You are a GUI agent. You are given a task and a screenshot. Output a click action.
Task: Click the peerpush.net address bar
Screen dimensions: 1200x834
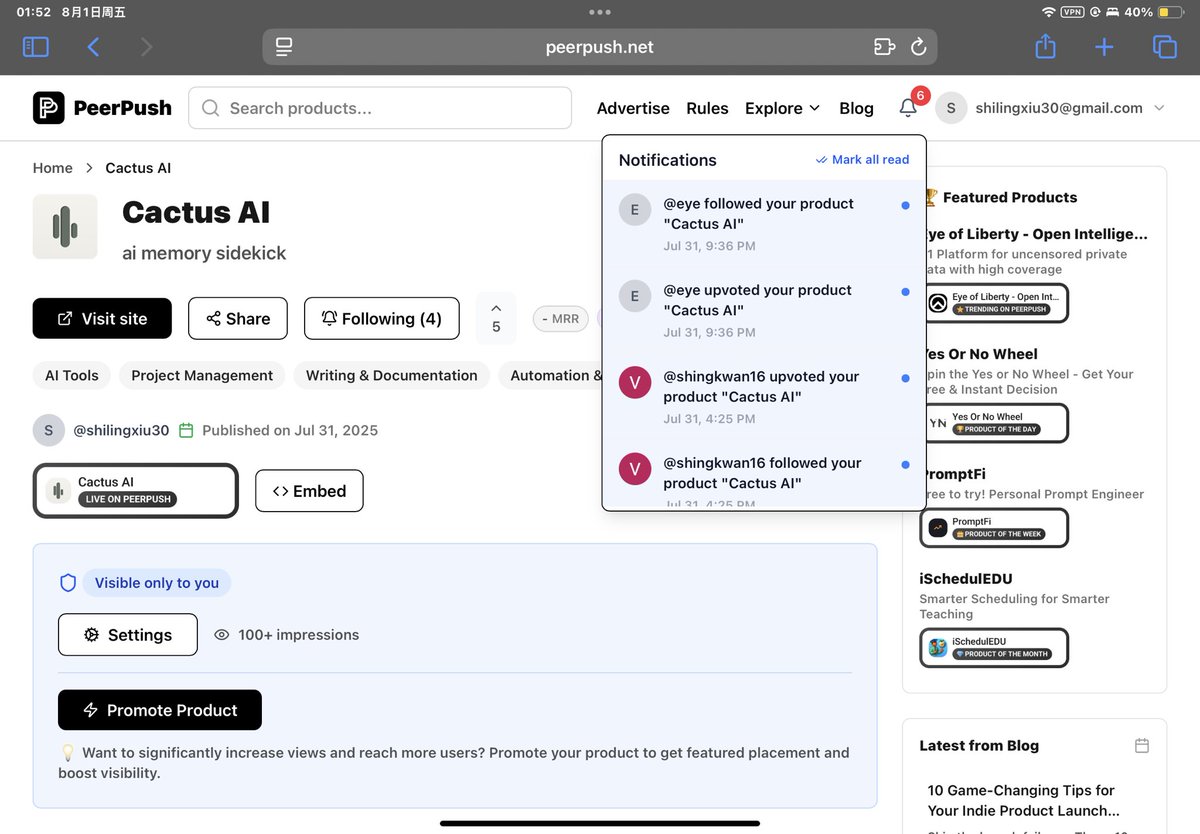pos(600,47)
